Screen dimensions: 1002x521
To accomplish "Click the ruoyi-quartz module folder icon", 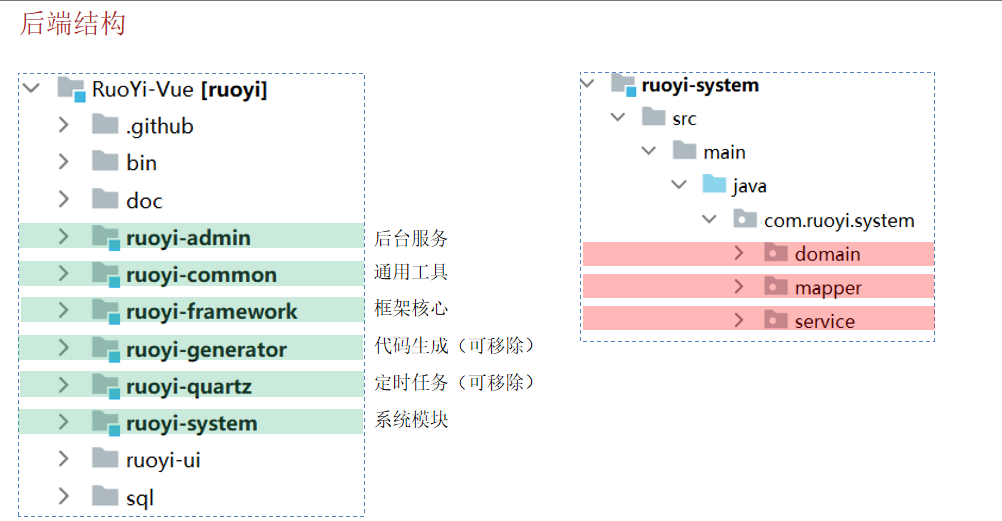I will (x=106, y=387).
